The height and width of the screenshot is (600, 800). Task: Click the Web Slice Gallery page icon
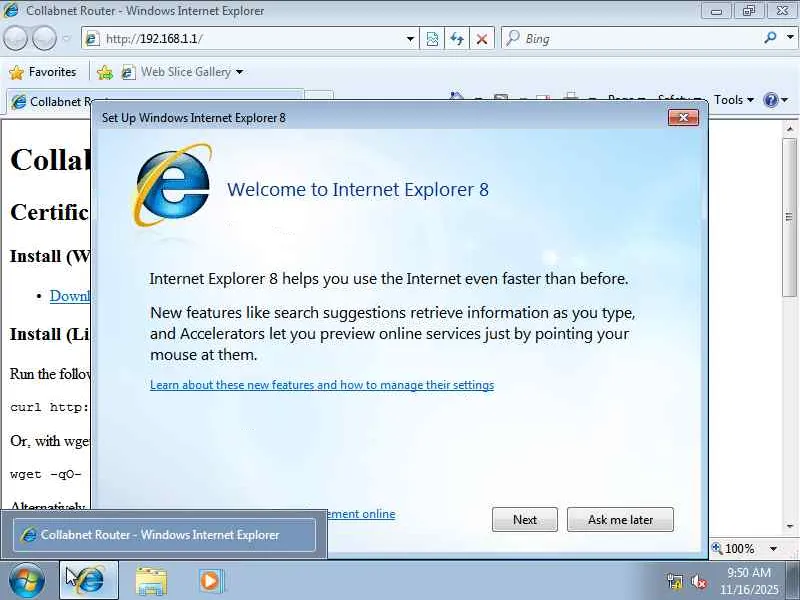[128, 72]
